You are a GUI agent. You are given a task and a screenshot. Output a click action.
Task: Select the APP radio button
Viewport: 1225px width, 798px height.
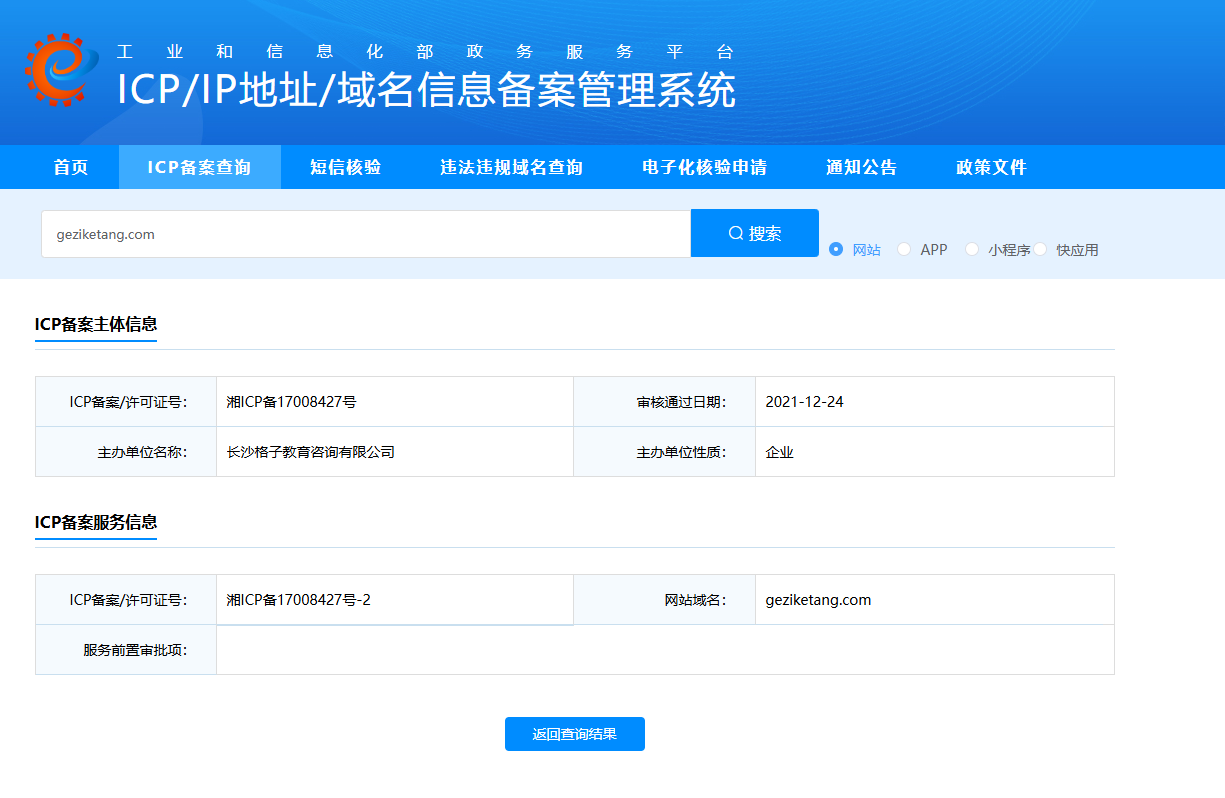904,249
